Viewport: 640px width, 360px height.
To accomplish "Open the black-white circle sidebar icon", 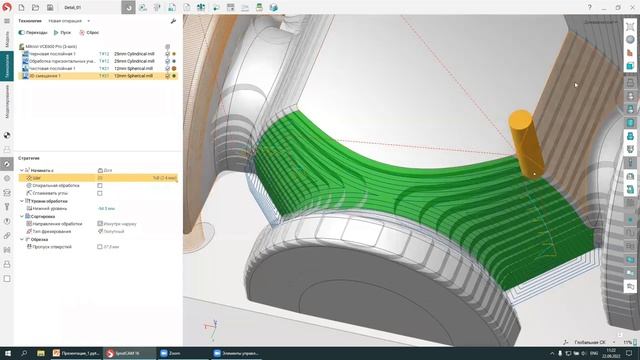I will pyautogui.click(x=7, y=135).
